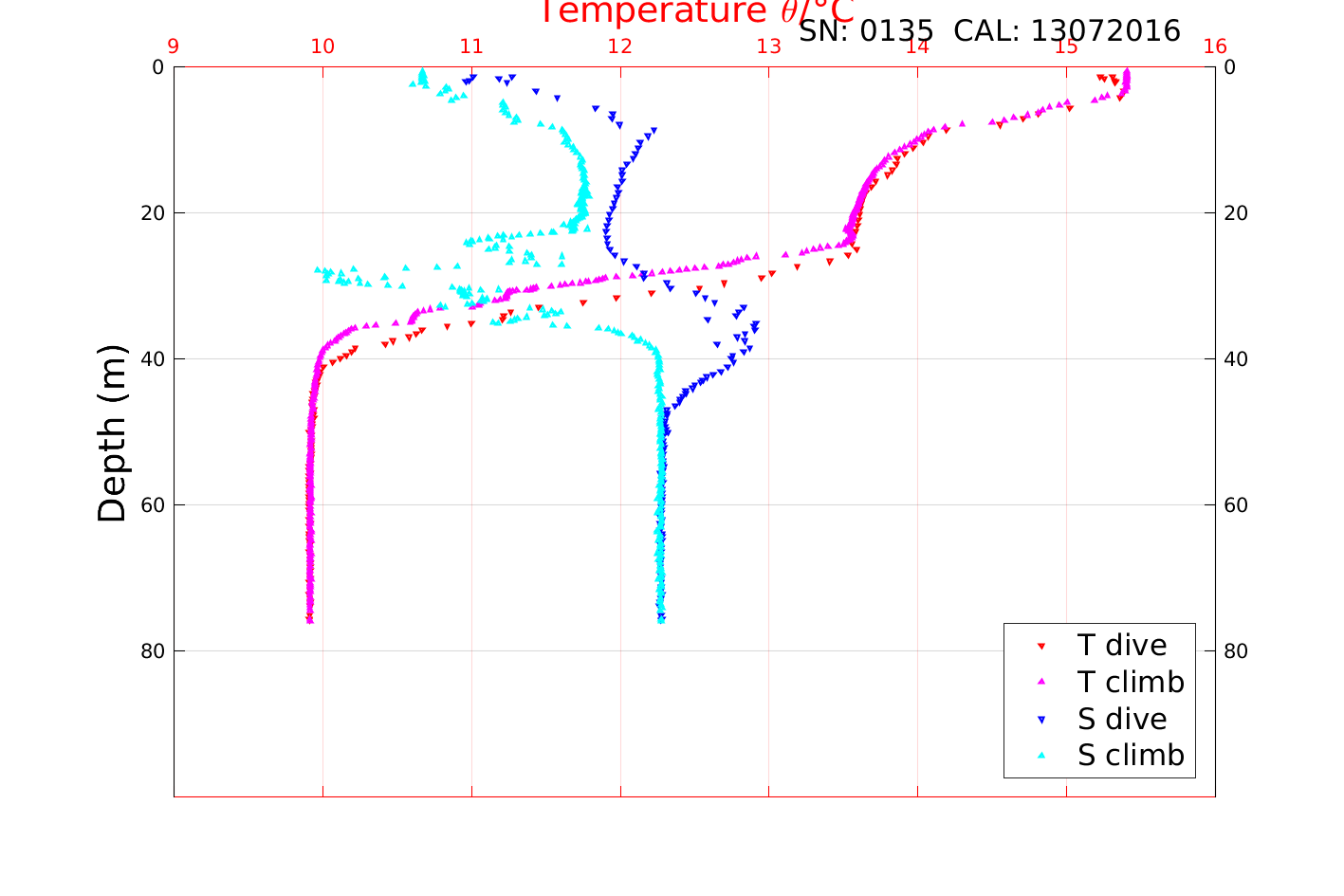This screenshot has width=1344, height=896.
Task: Click depth tick 20 on right axis
Action: pos(1236,213)
